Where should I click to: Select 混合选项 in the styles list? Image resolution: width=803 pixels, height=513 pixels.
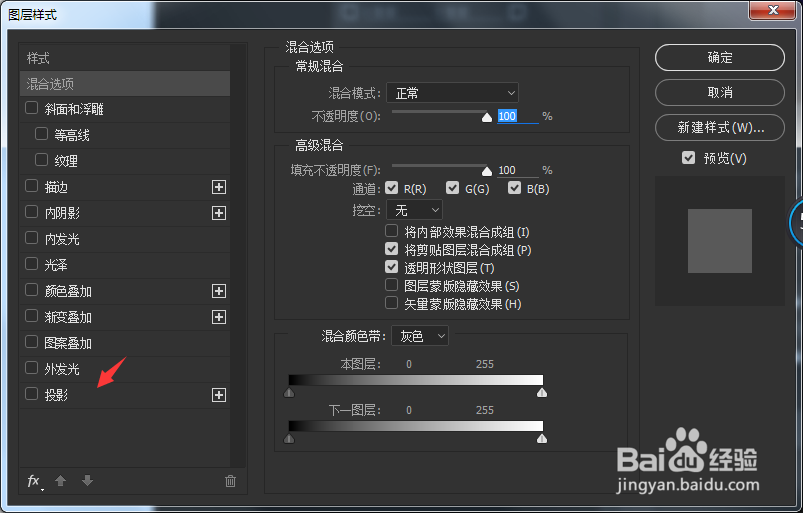pyautogui.click(x=125, y=83)
